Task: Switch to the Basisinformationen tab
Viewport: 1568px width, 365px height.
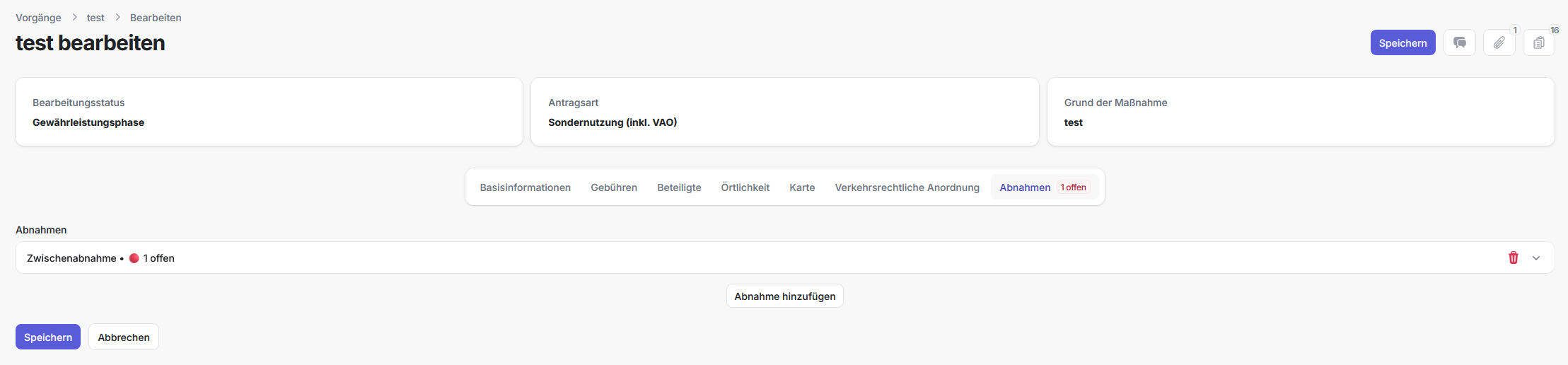Action: pos(525,187)
